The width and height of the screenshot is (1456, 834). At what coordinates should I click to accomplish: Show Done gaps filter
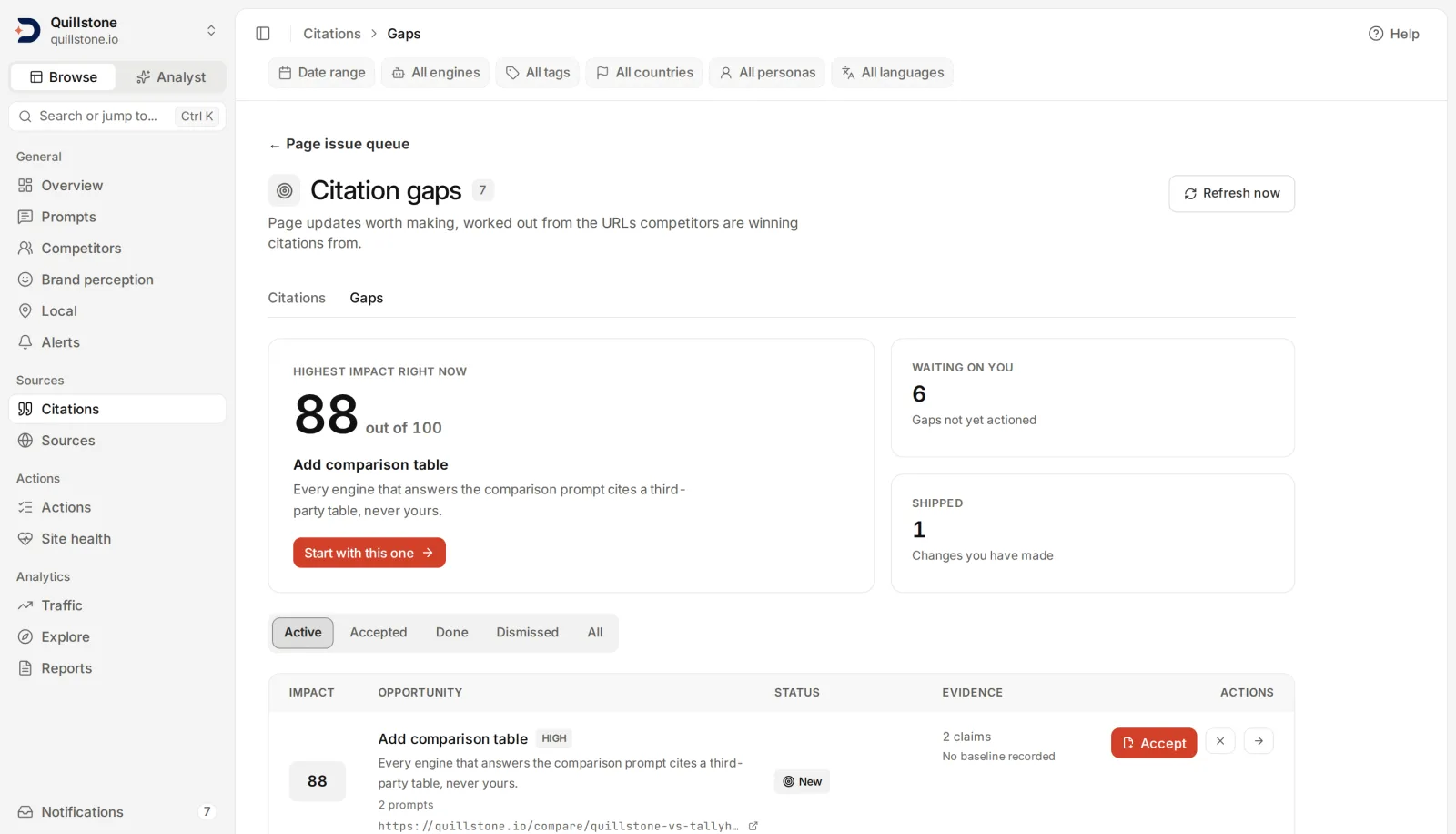[452, 633]
